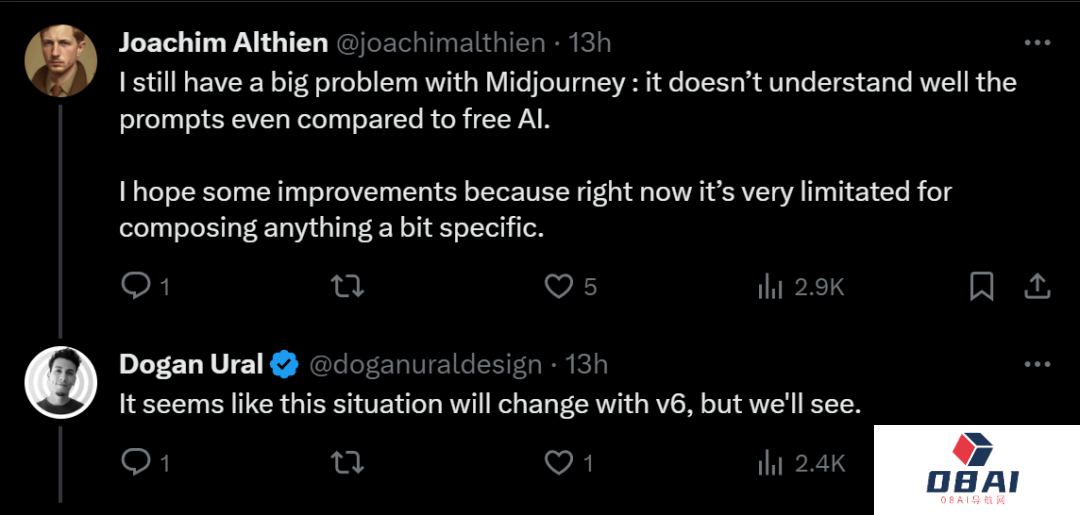Reply to Joachim Althien's tweet
Image resolution: width=1080 pixels, height=515 pixels.
135,287
